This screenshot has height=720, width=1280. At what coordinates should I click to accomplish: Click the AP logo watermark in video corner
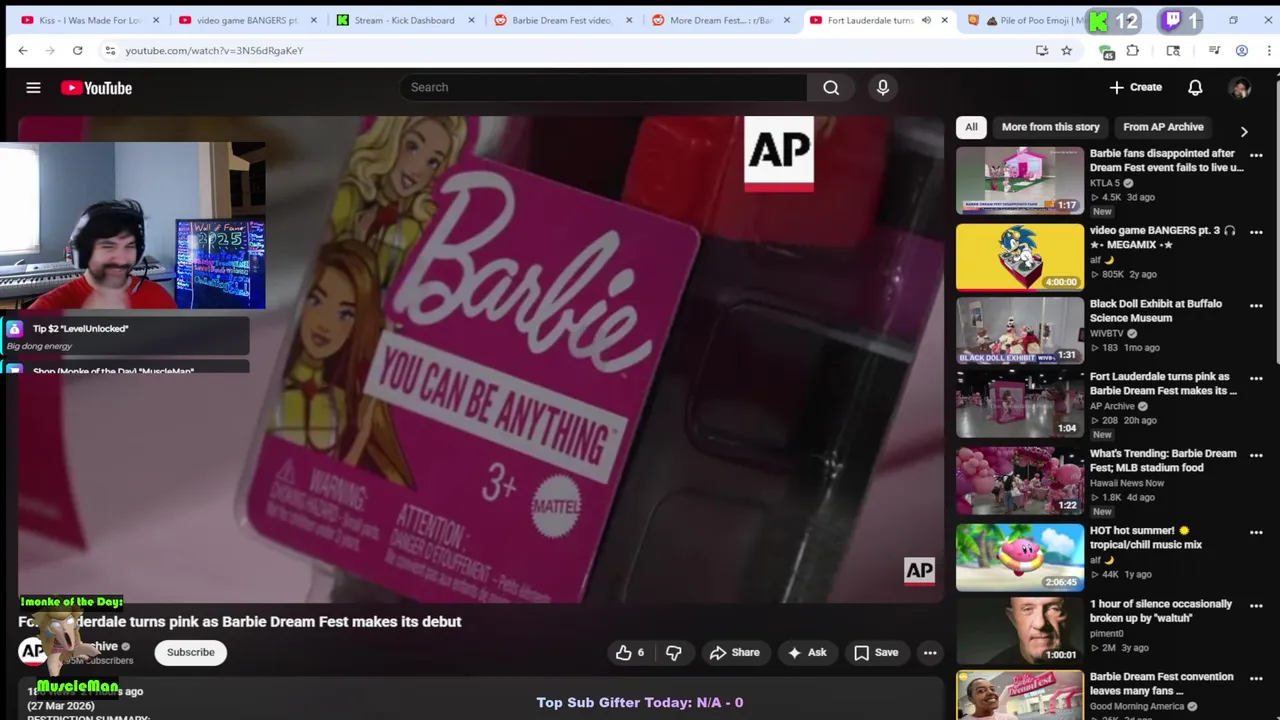919,571
